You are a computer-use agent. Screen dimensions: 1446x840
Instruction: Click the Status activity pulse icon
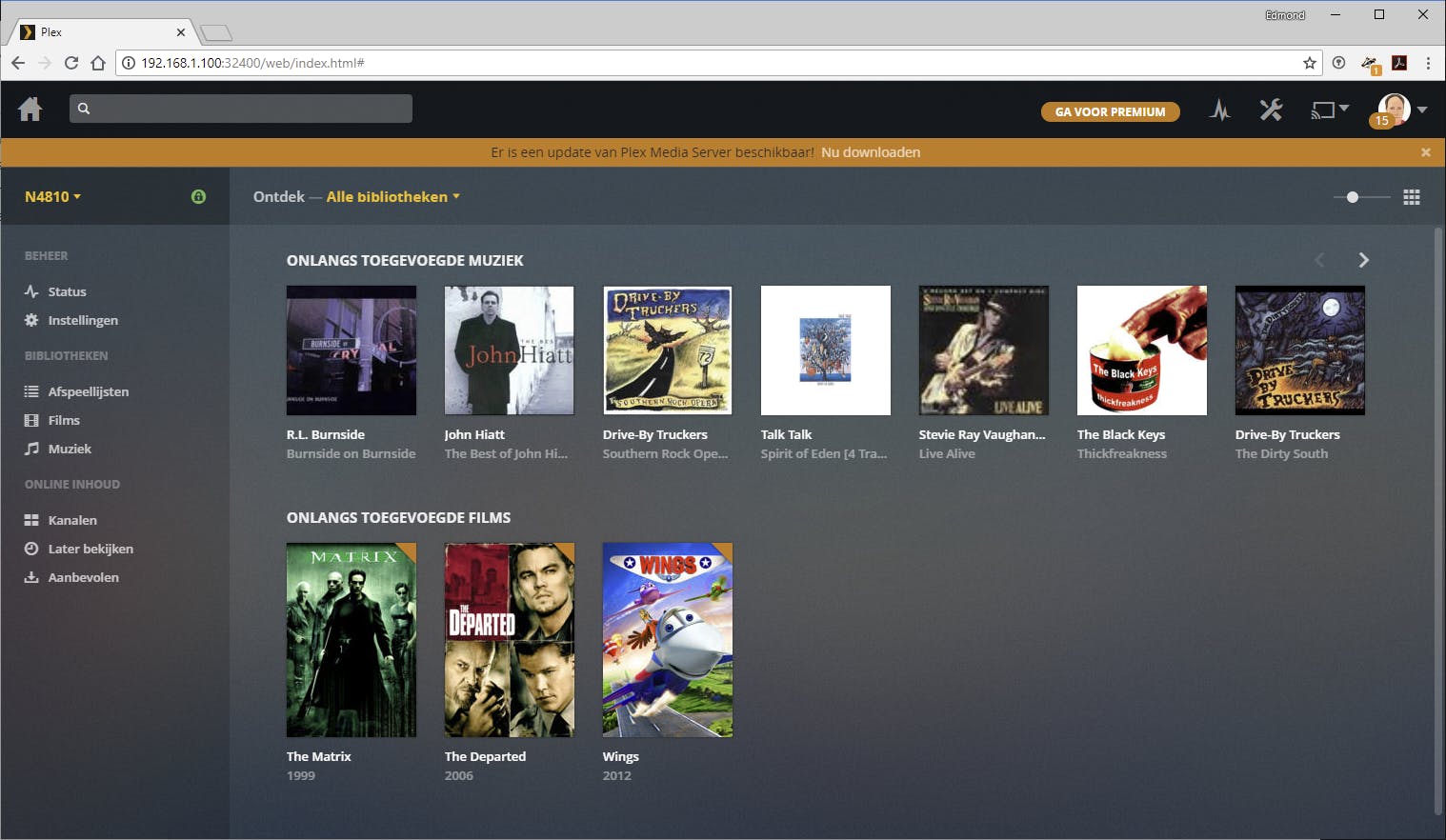tap(31, 291)
